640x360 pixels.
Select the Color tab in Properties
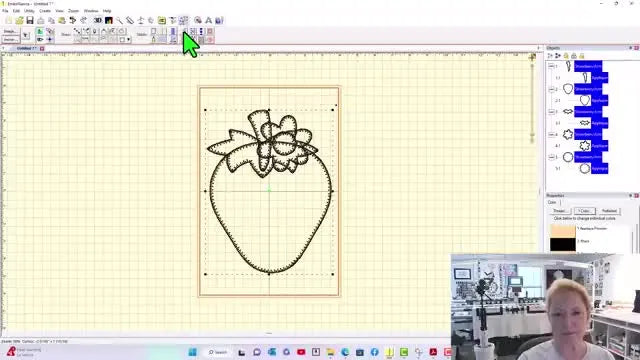552,202
